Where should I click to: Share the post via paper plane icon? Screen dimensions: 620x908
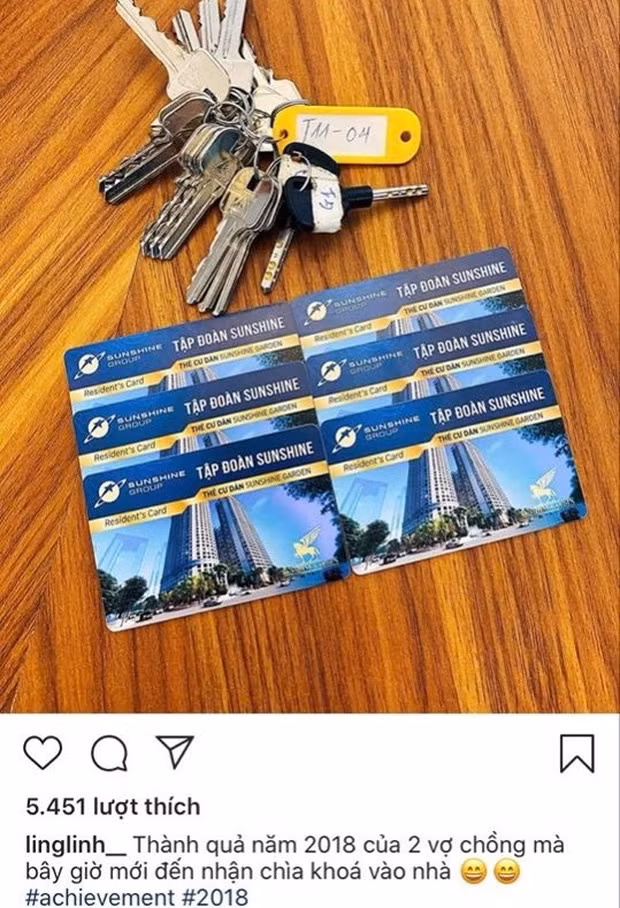pyautogui.click(x=174, y=752)
